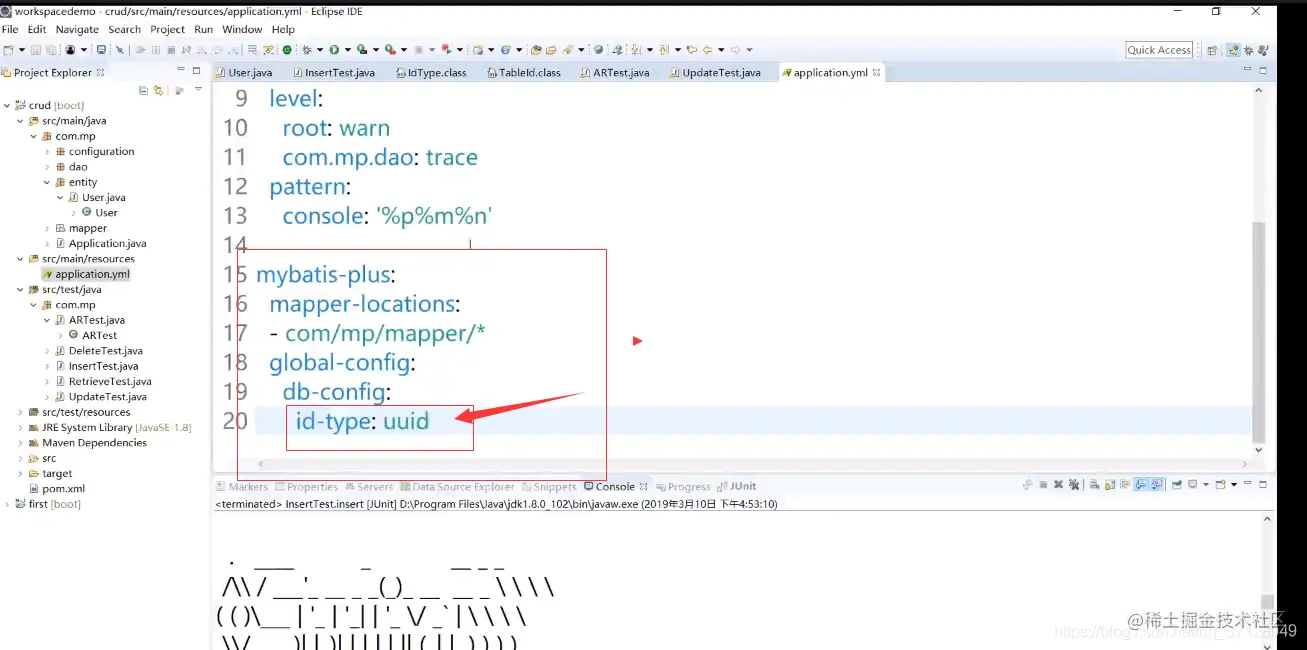Click the New file toolbar icon
The image size is (1307, 650).
click(x=9, y=49)
